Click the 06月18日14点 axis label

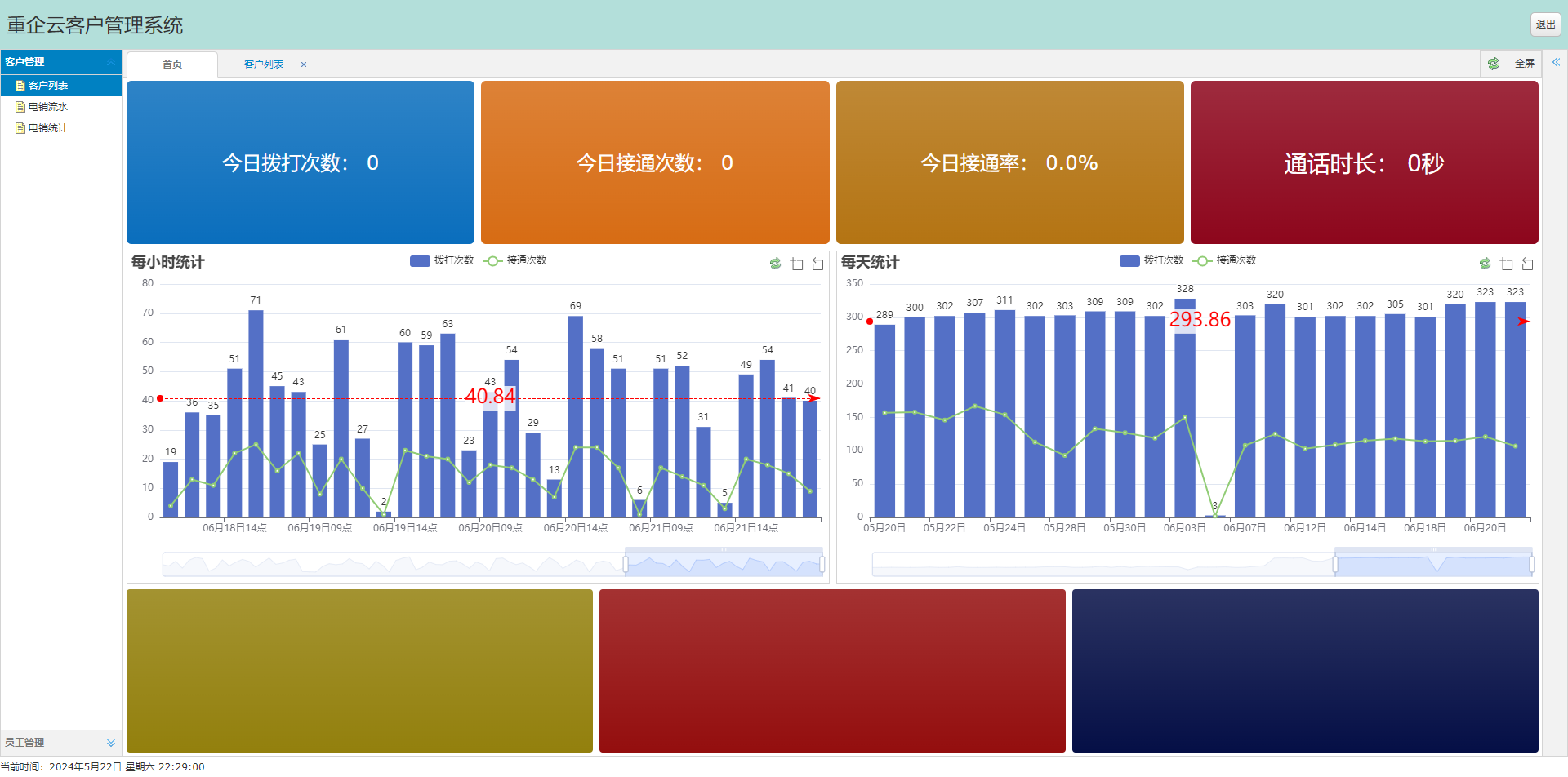tap(234, 528)
